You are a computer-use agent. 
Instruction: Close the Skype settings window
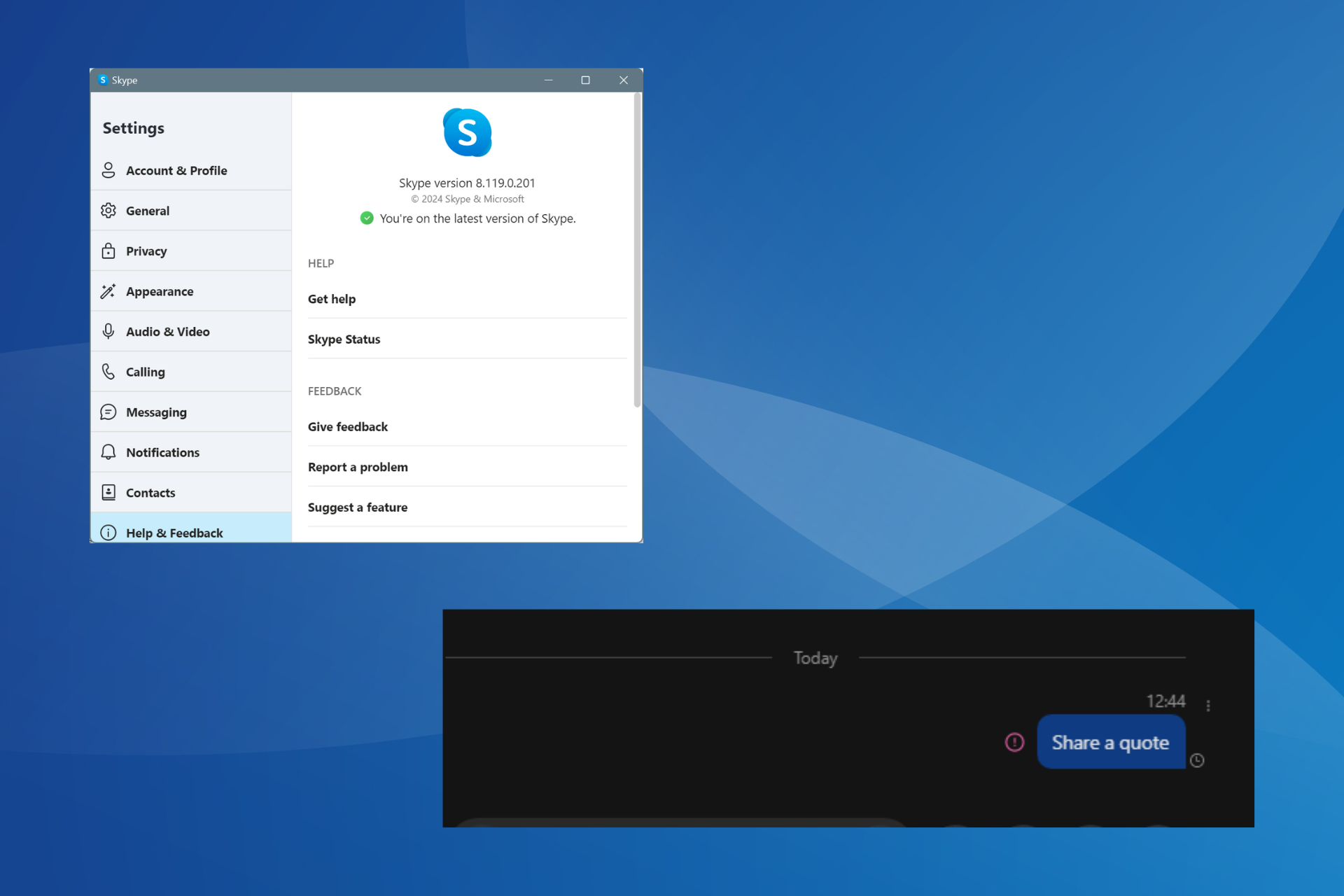tap(624, 80)
